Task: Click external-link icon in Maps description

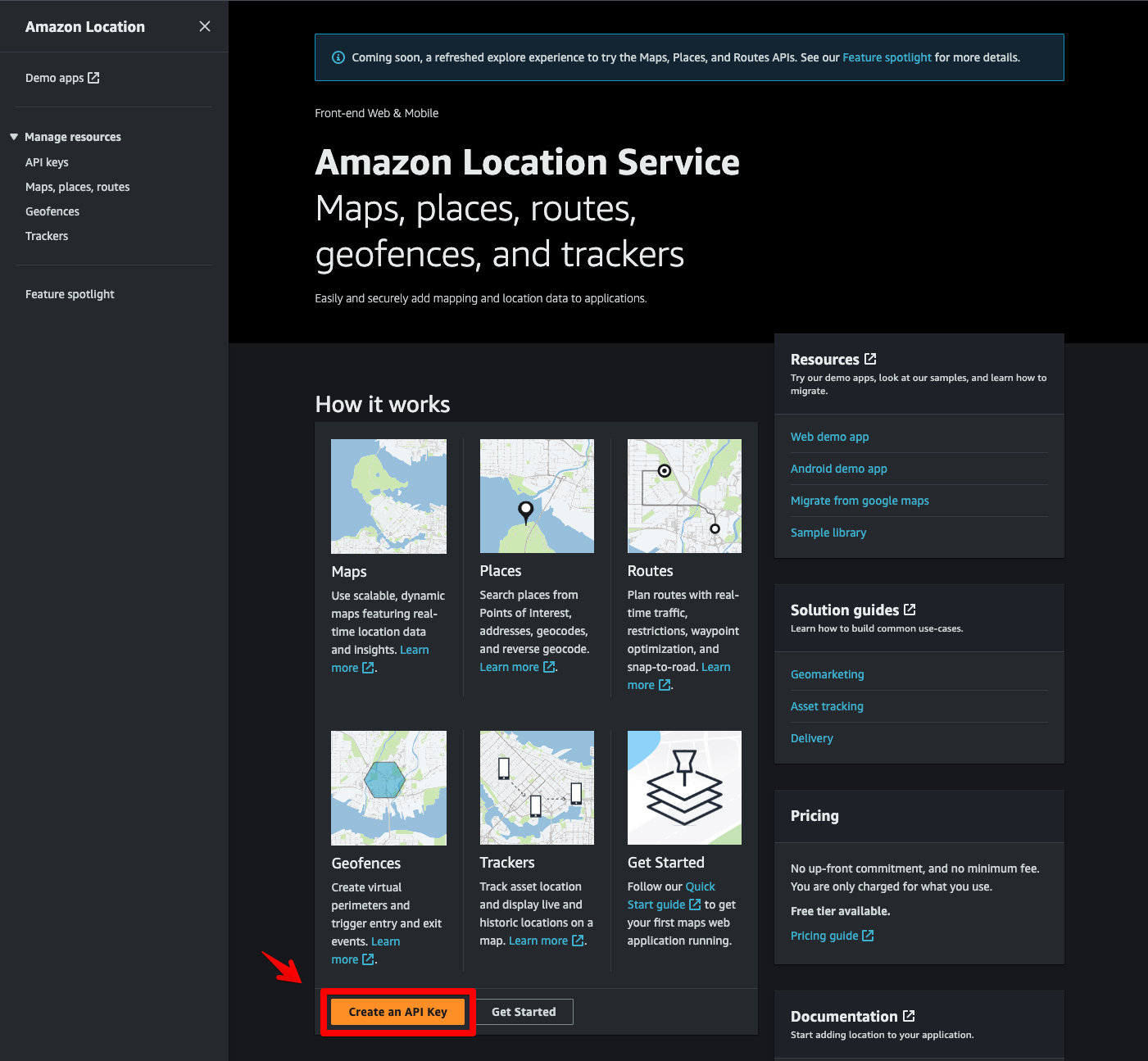Action: pyautogui.click(x=368, y=668)
